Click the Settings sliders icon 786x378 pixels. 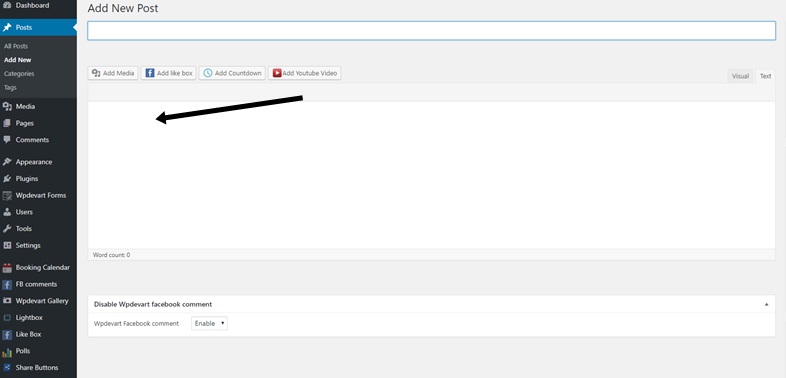click(x=7, y=246)
